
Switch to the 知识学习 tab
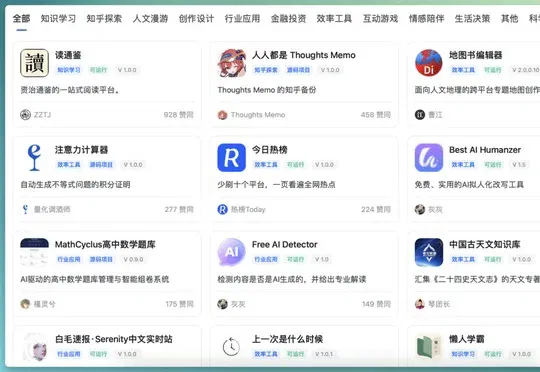pos(58,19)
